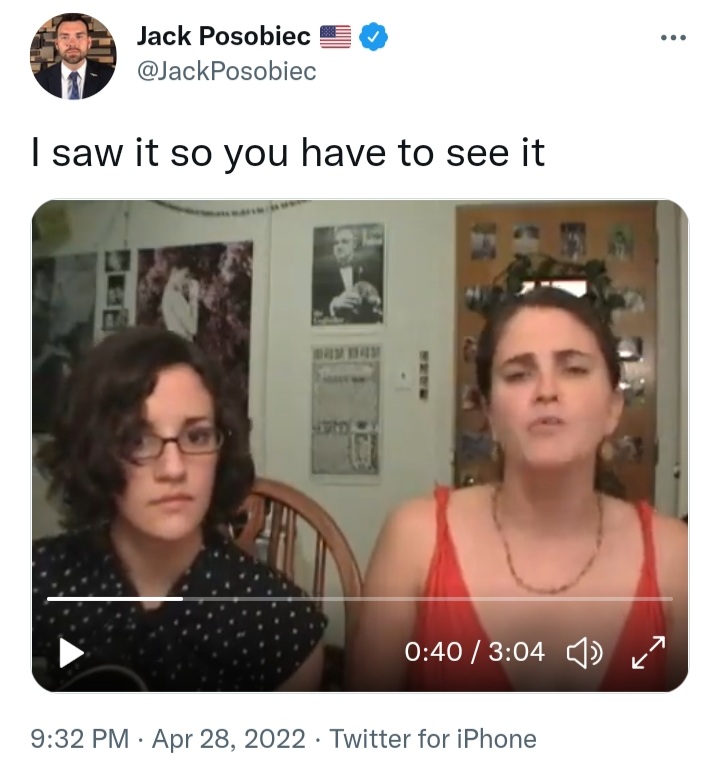Image resolution: width=720 pixels, height=771 pixels.
Task: Click the Apr 28, 2022 date
Action: point(229,739)
